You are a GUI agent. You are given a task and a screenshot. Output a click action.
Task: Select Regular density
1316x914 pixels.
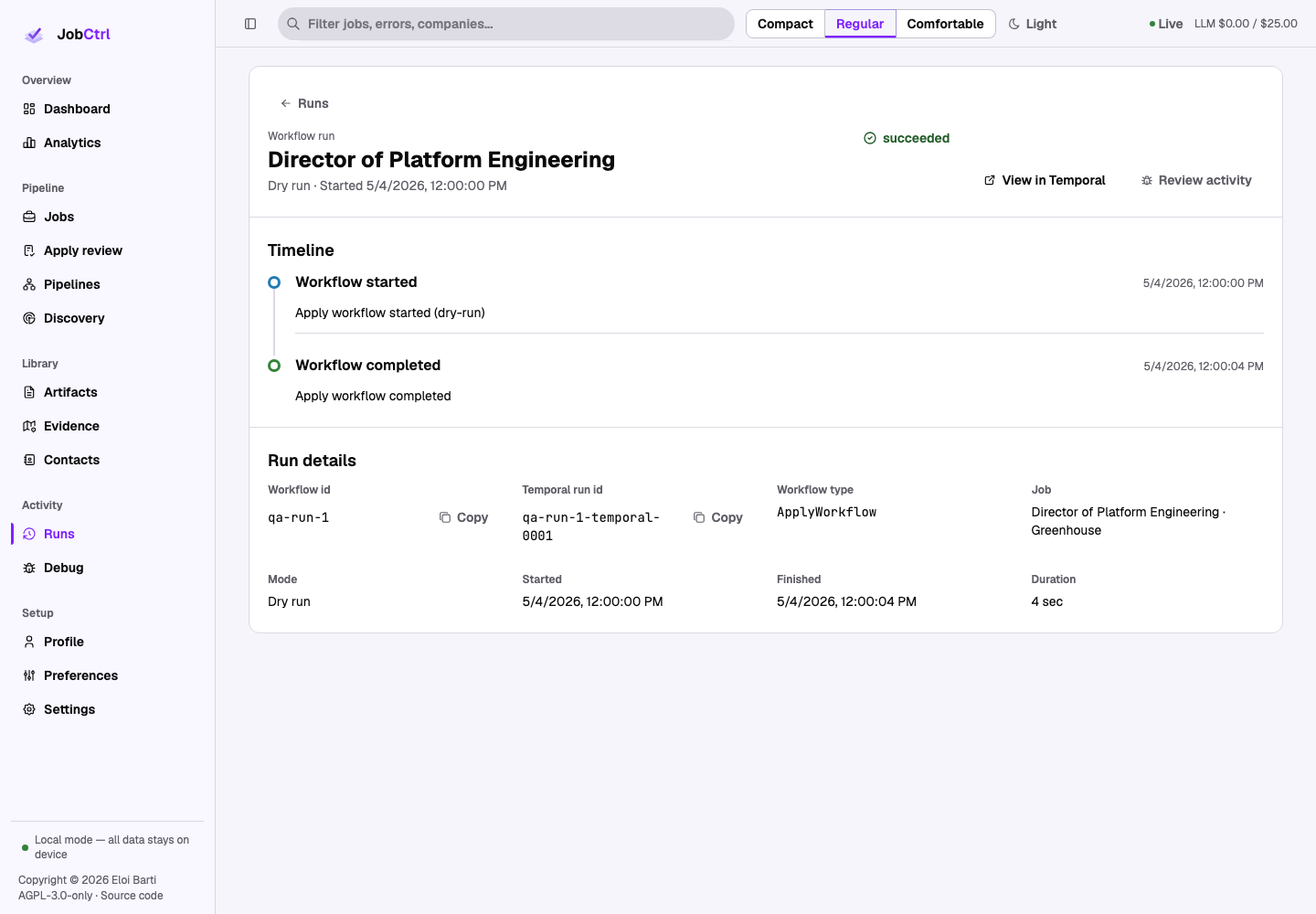tap(860, 24)
